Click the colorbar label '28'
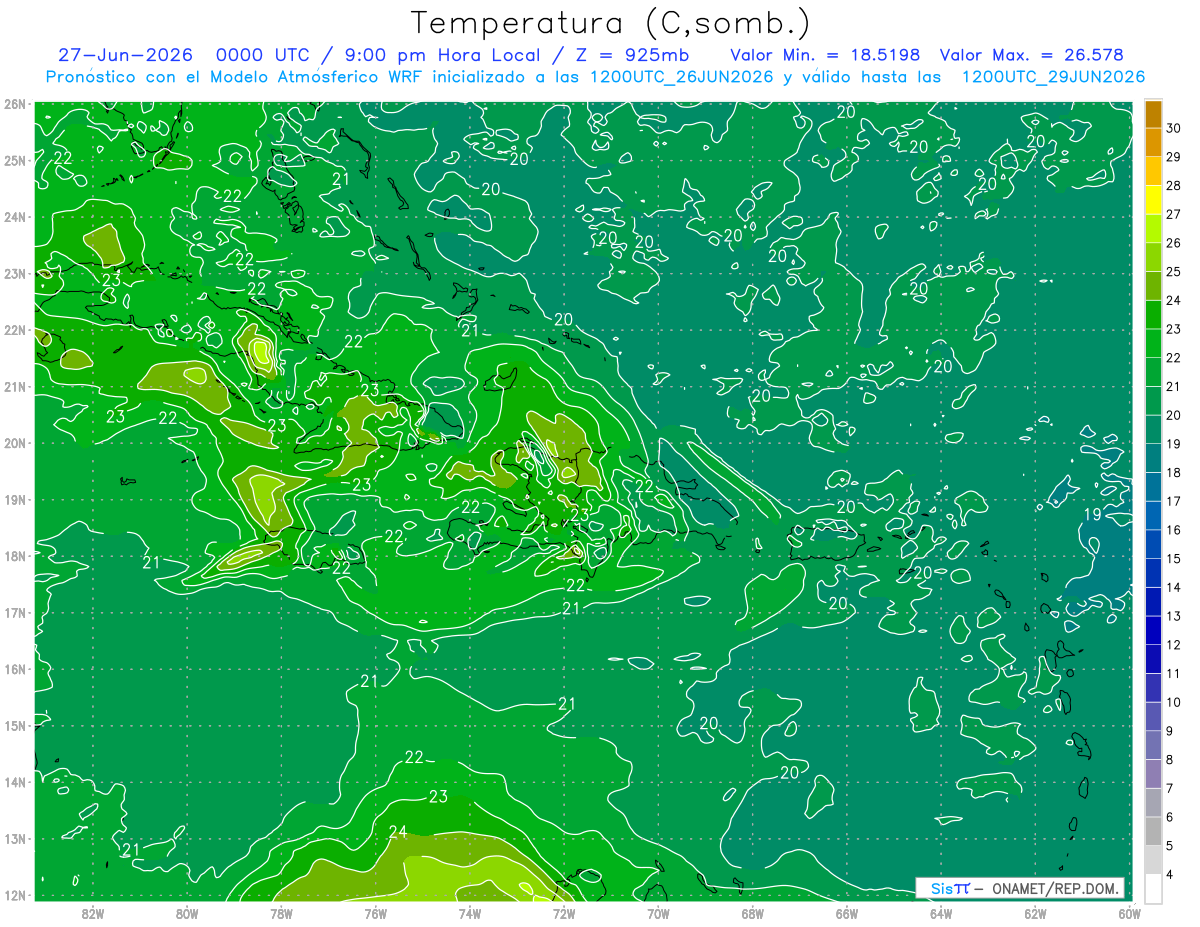 (1173, 185)
